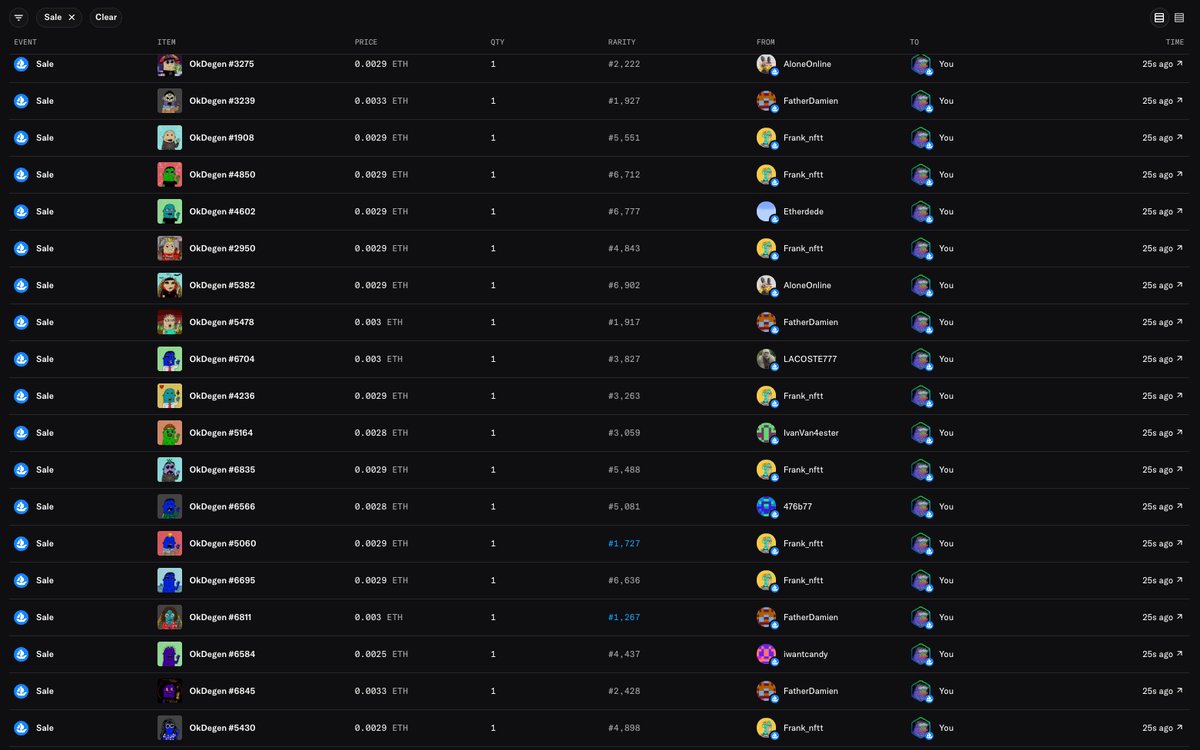1200x750 pixels.
Task: Open the OkDegen #6845 thumbnail
Action: click(x=169, y=691)
